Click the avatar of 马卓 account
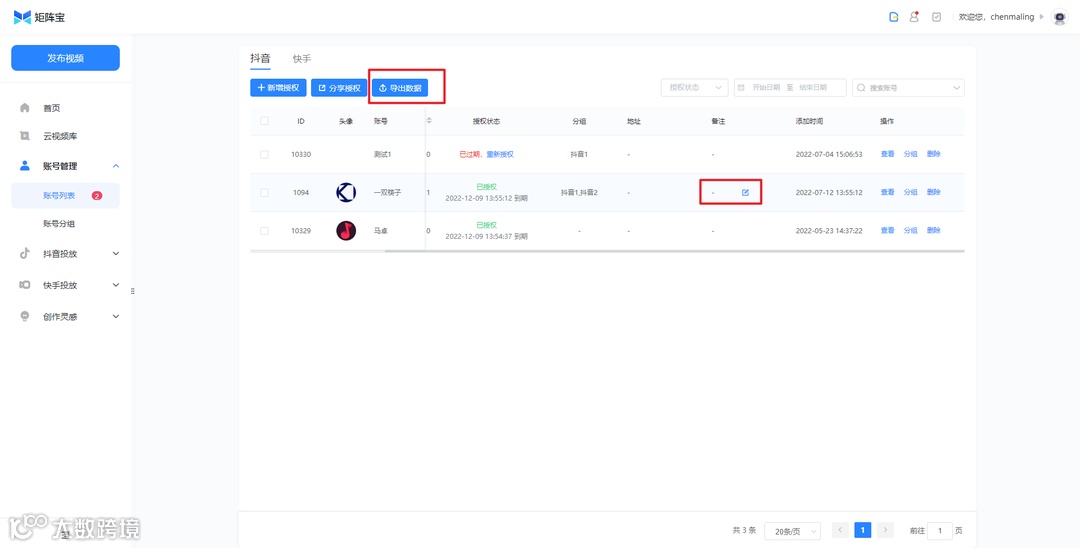 click(x=346, y=231)
